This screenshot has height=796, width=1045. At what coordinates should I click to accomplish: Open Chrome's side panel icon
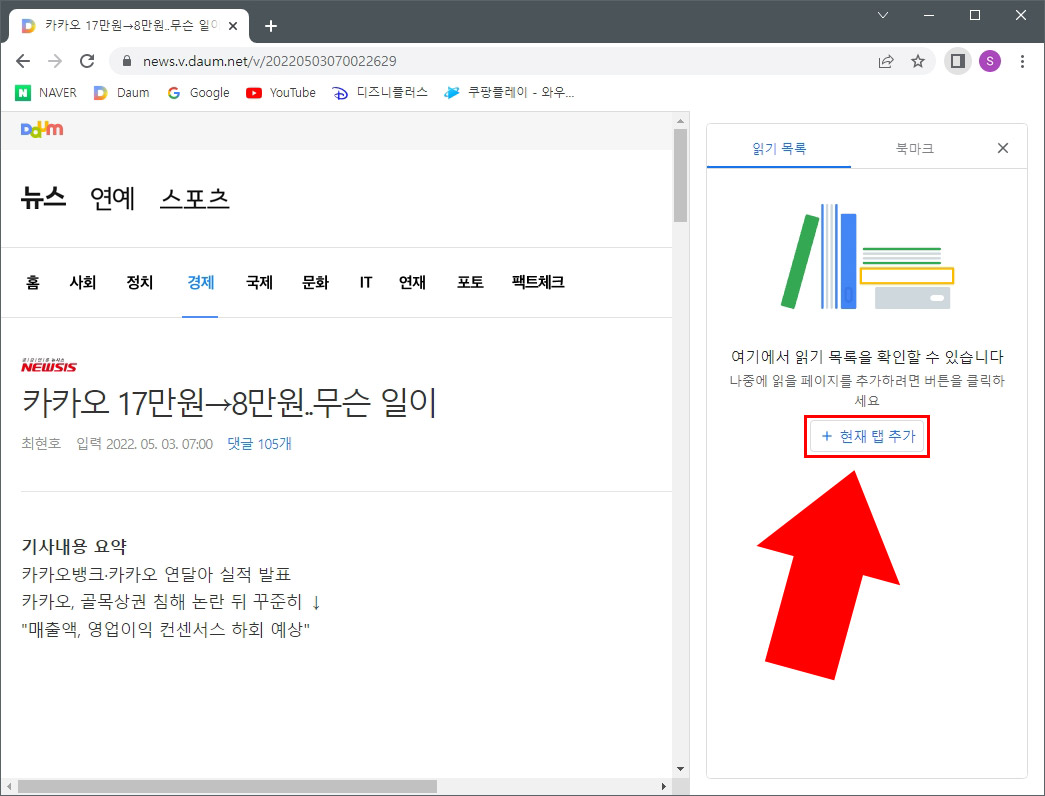click(957, 61)
